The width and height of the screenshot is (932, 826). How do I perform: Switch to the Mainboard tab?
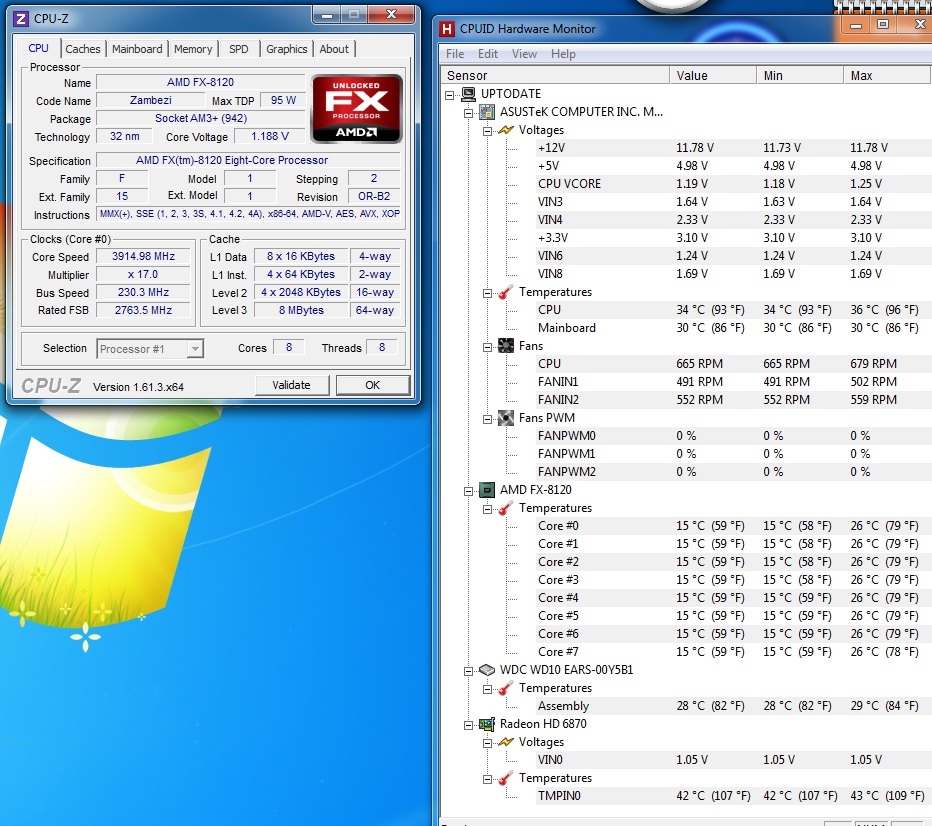point(137,49)
